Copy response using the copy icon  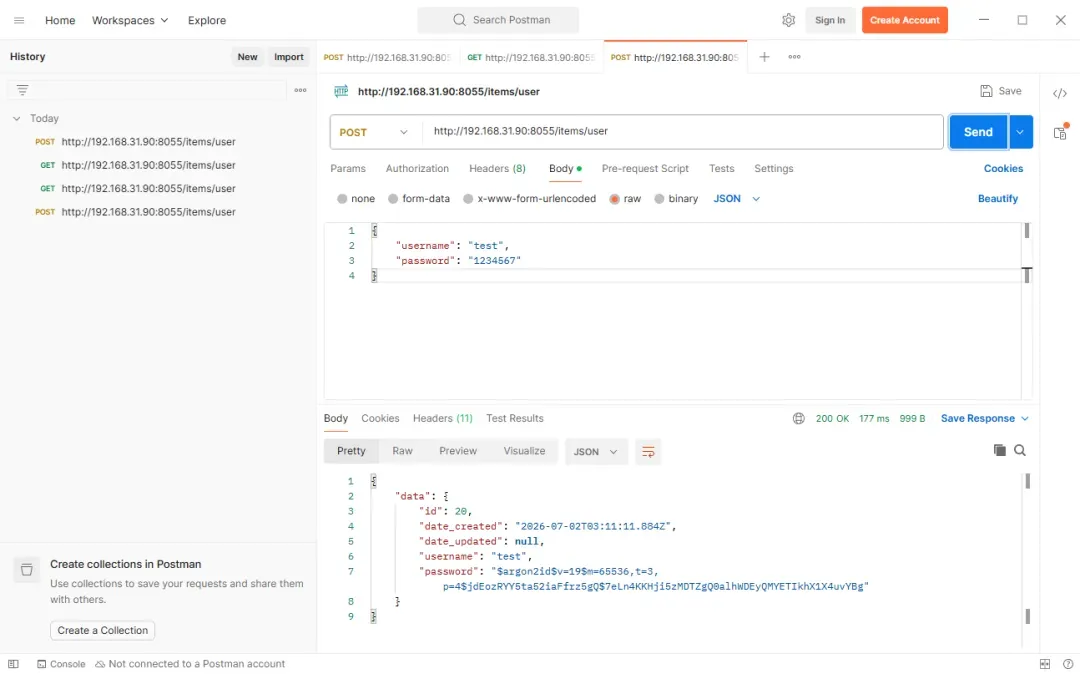click(999, 450)
